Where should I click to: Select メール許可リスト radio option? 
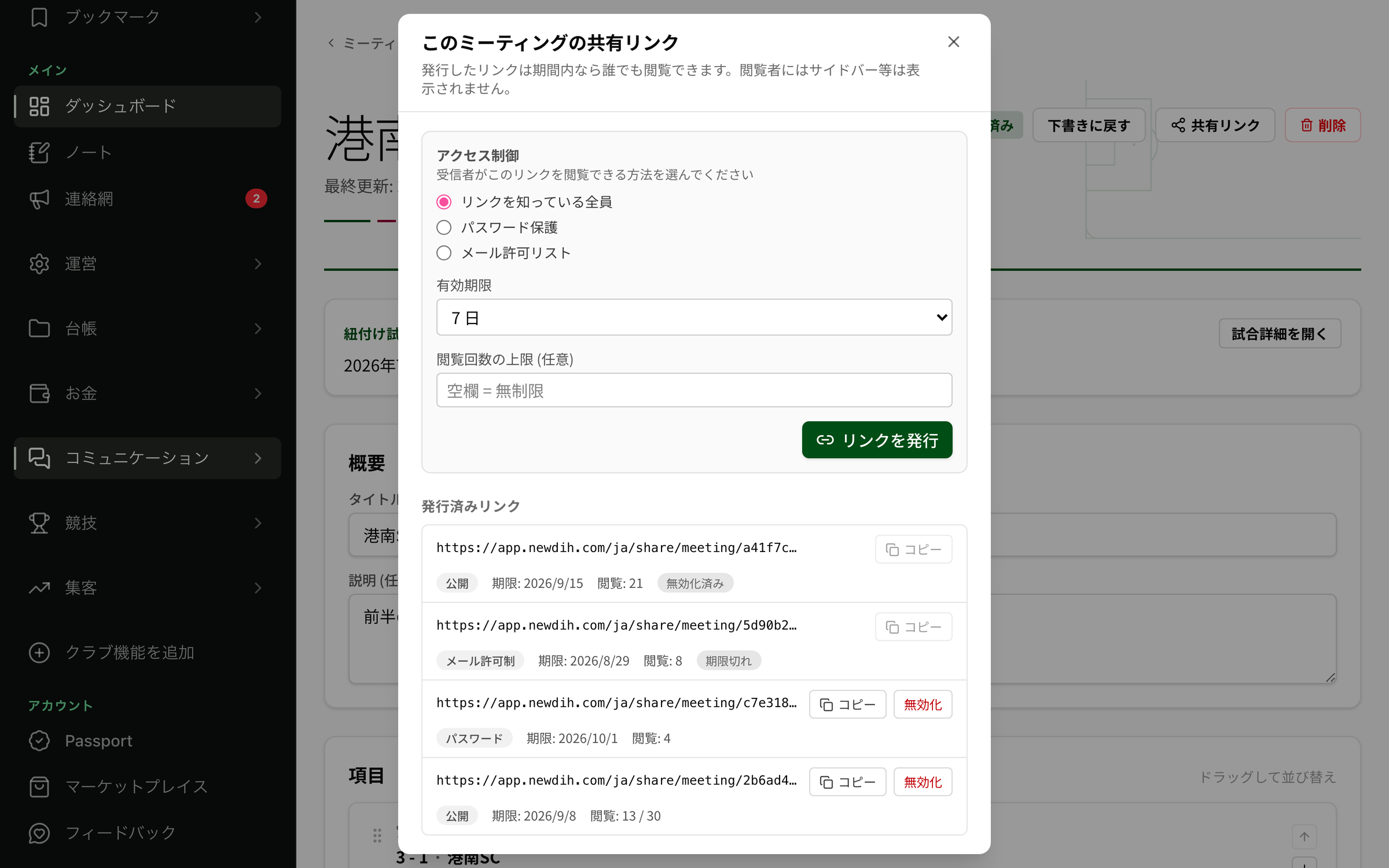click(x=444, y=253)
